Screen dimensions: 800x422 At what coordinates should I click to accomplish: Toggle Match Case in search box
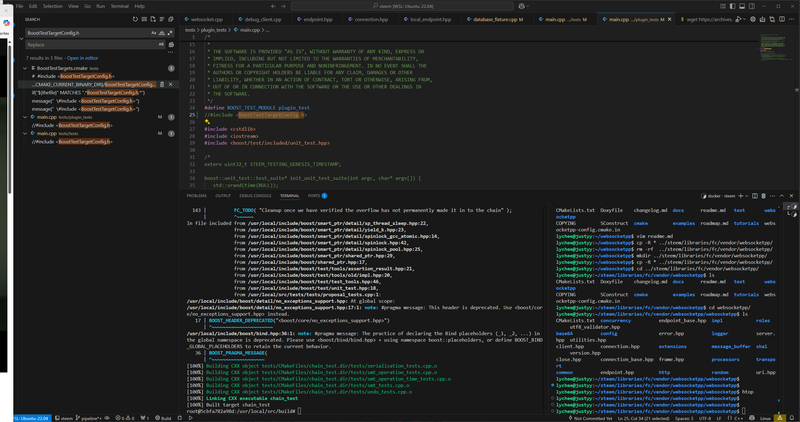click(x=154, y=33)
